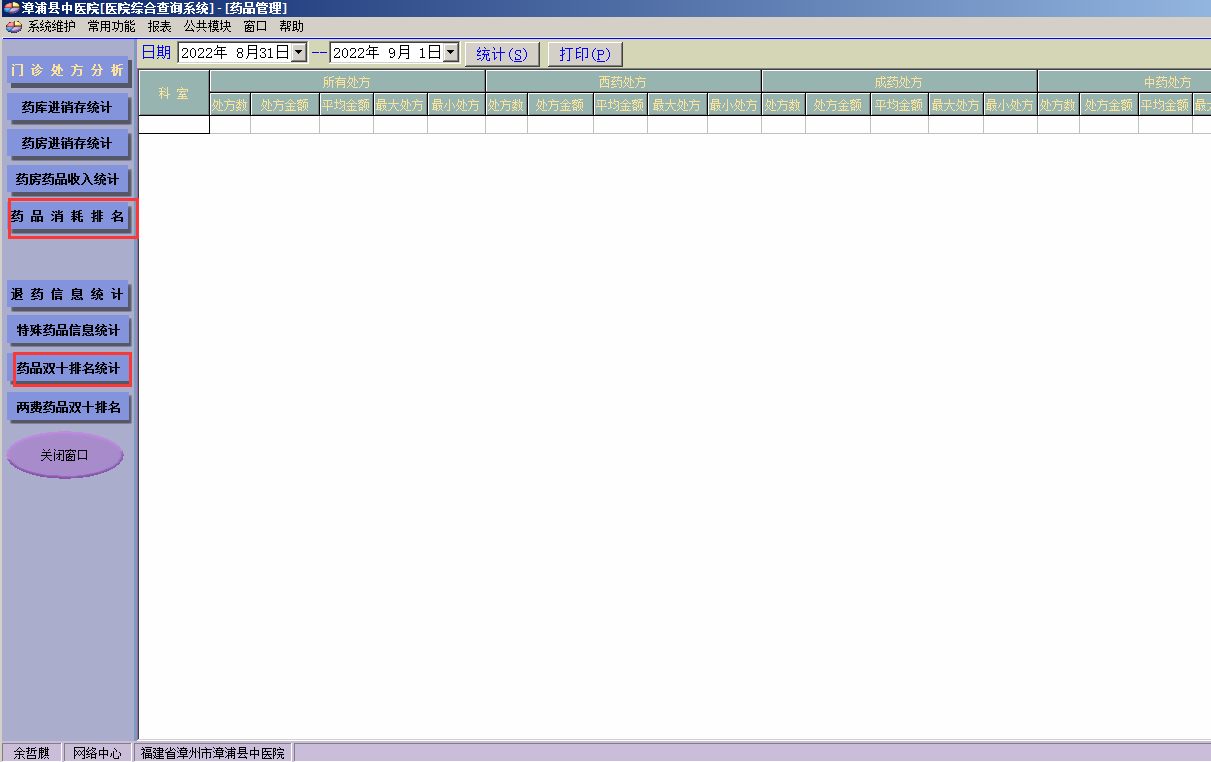Click 处方数 header under 西药处方
This screenshot has height=762, width=1211.
pyautogui.click(x=506, y=104)
